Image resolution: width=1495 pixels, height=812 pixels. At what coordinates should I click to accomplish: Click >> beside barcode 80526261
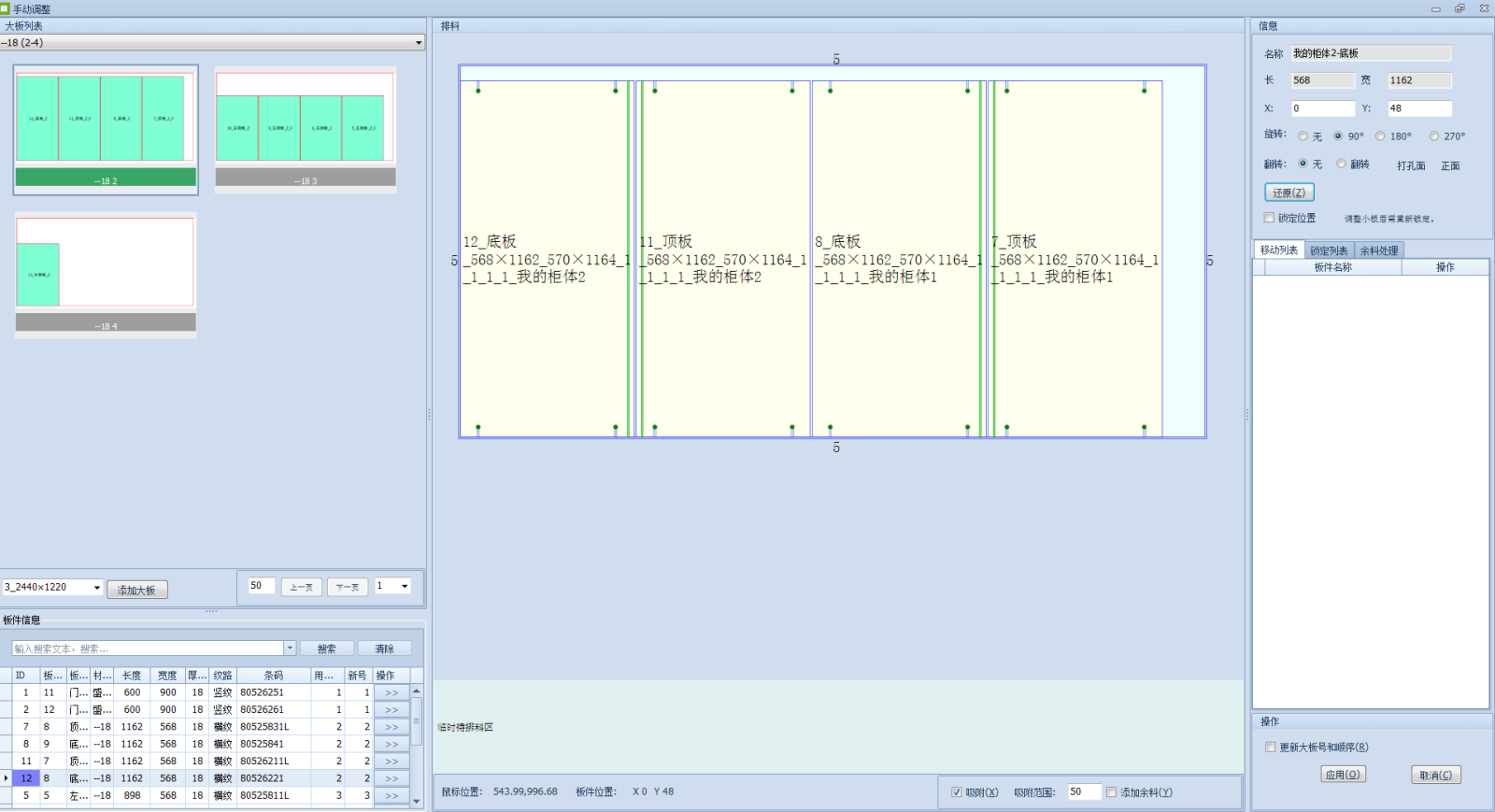click(392, 710)
